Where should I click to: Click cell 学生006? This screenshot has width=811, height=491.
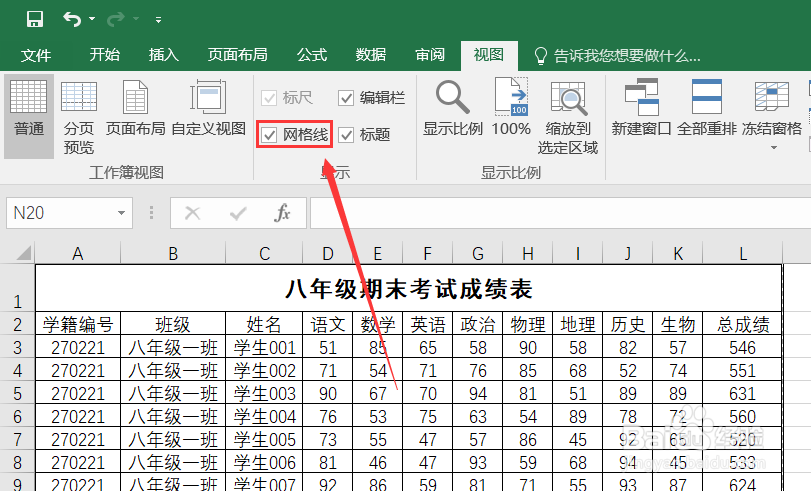click(264, 463)
